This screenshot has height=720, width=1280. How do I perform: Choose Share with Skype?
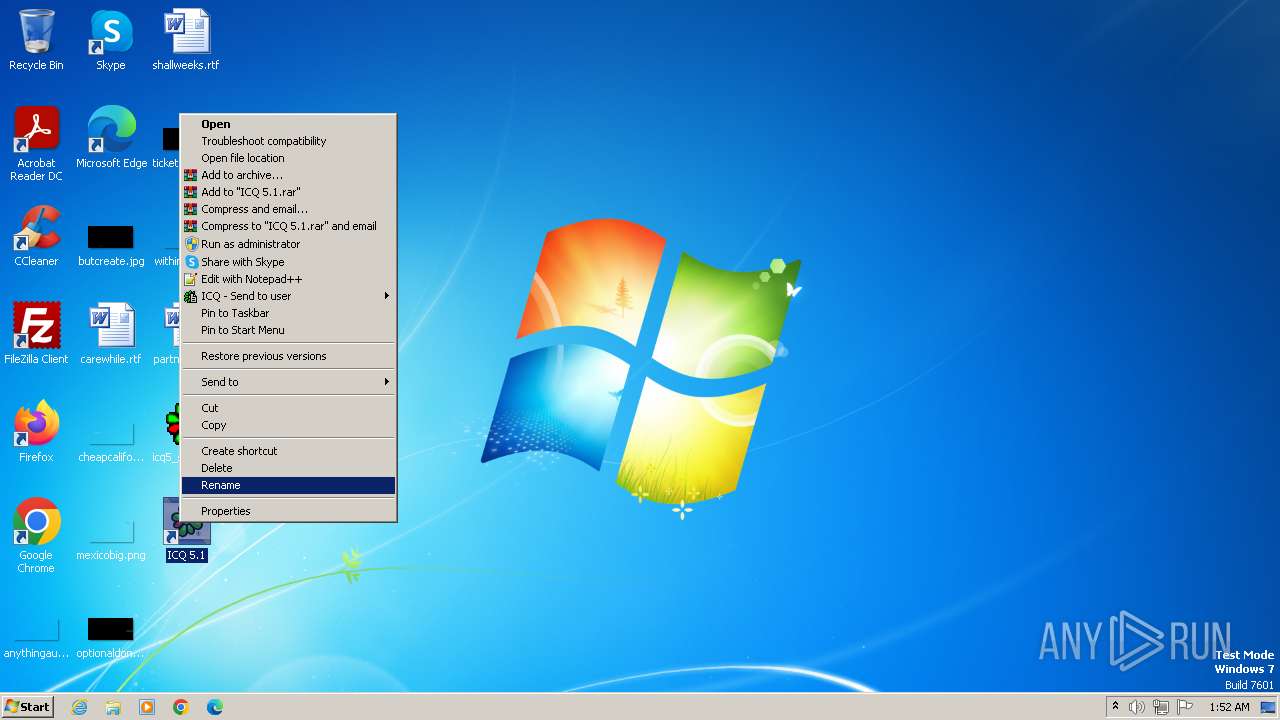point(288,262)
